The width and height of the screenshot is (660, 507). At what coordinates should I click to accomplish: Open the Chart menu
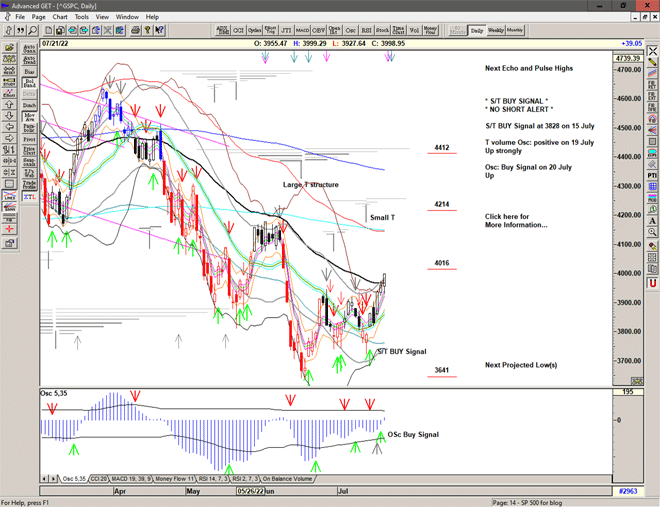point(60,17)
